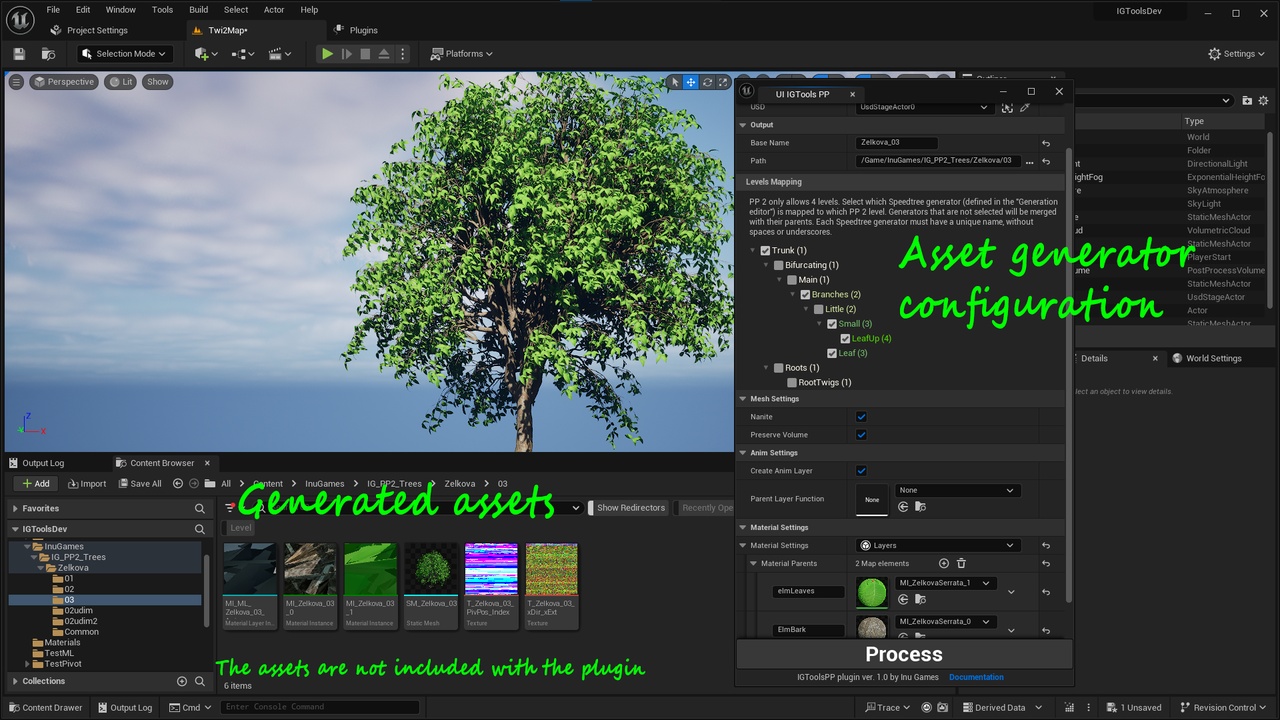Open the Platforms dropdown
Viewport: 1280px width, 720px height.
pos(462,54)
